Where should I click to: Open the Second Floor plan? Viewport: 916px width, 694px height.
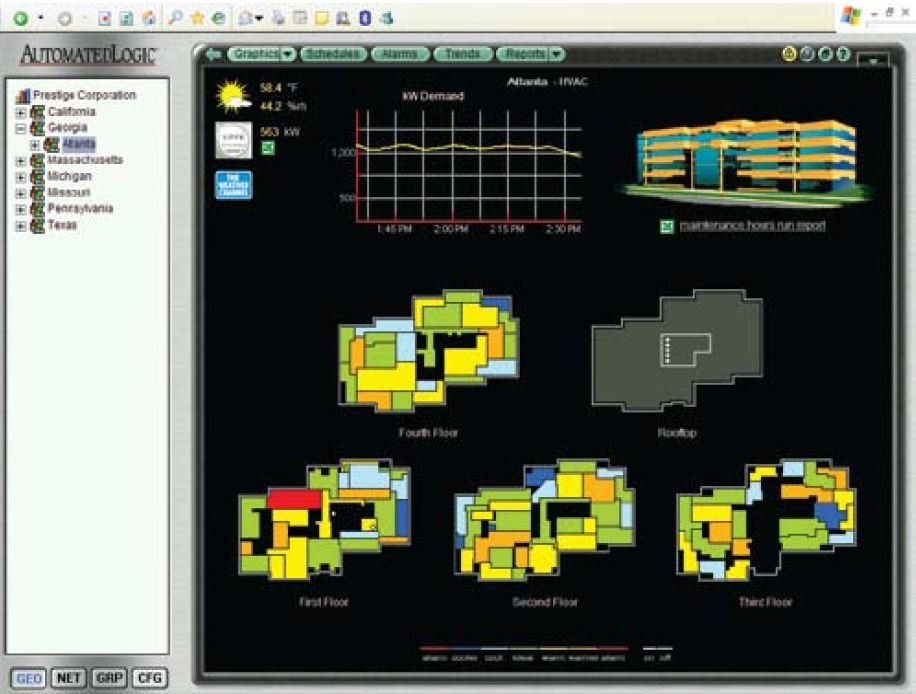tap(544, 519)
